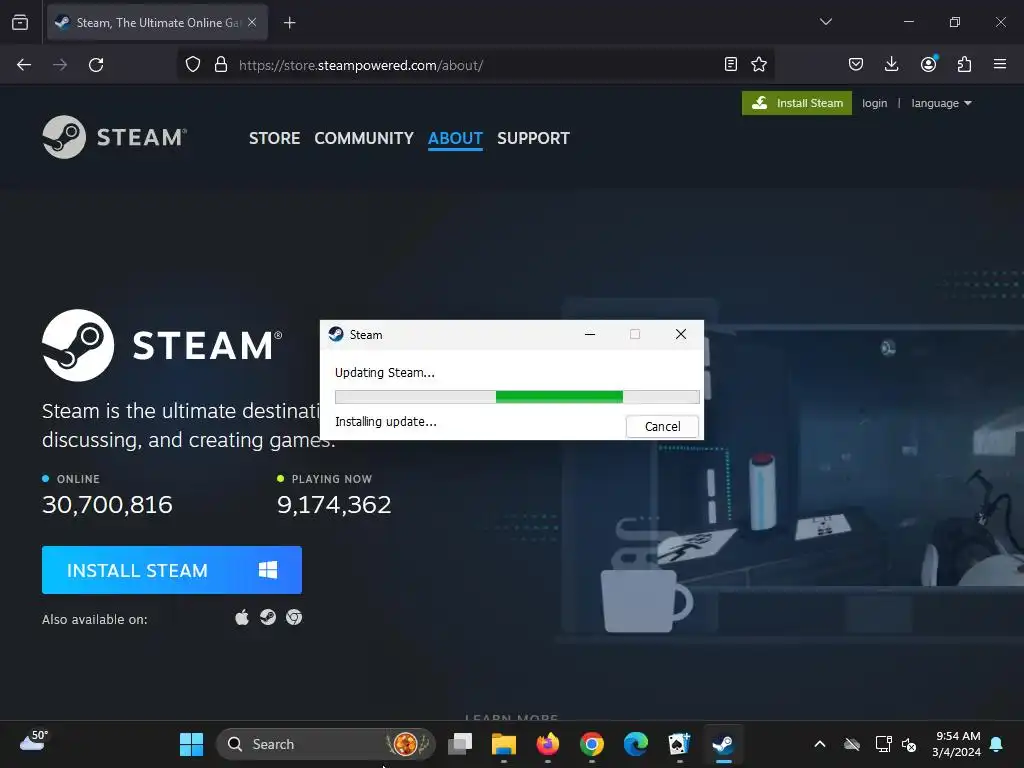This screenshot has height=768, width=1024.
Task: Show hidden system tray icons
Action: 820,744
